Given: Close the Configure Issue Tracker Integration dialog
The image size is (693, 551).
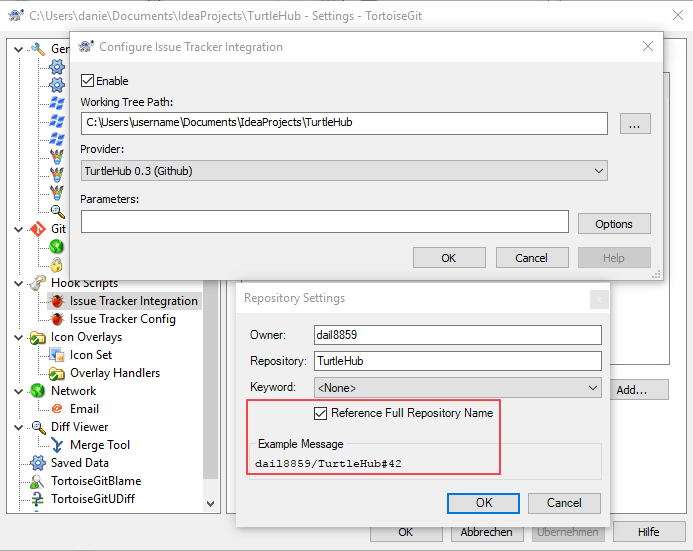Looking at the screenshot, I should click(648, 46).
